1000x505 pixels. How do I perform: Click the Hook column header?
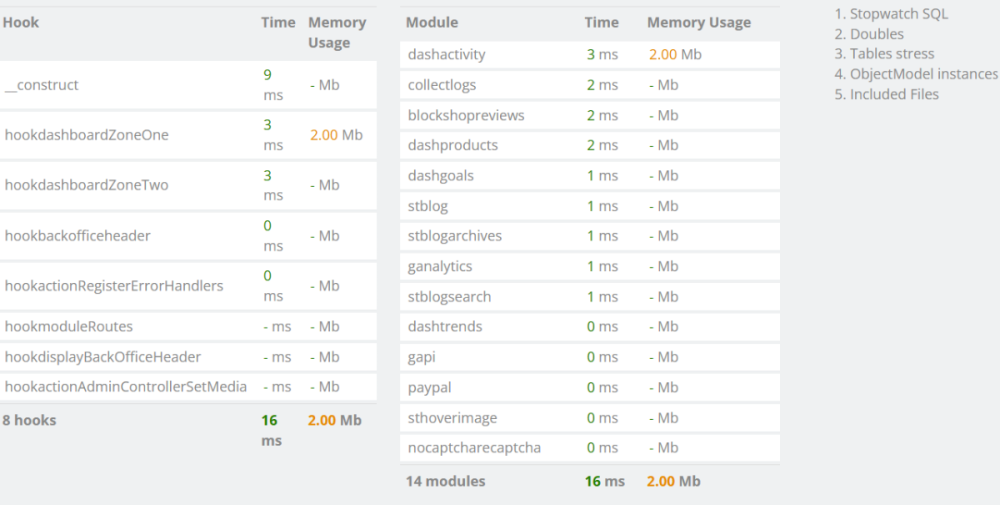pyautogui.click(x=21, y=22)
